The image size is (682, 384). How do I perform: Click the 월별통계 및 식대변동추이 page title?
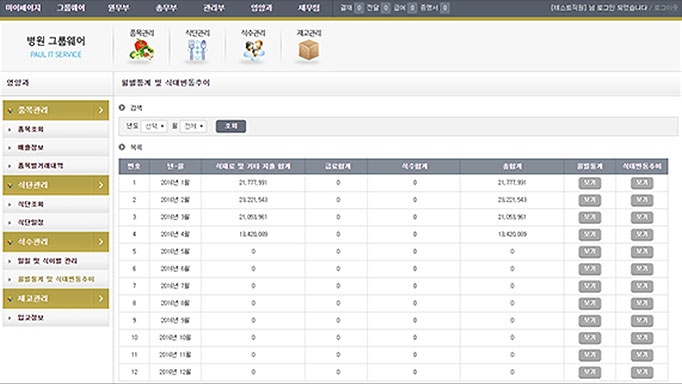165,83
